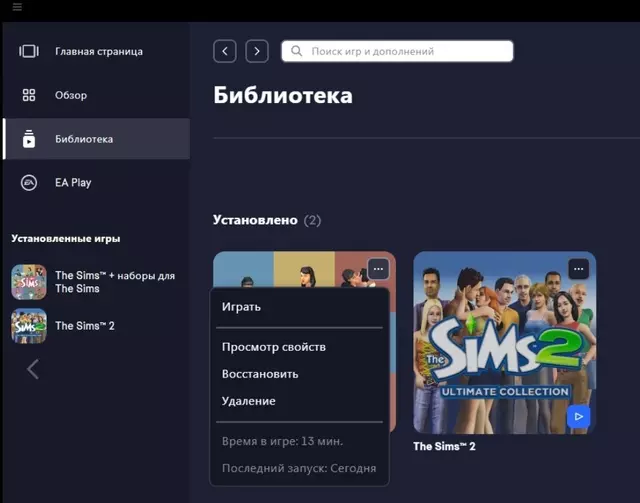Open the hamburger menu icon
The width and height of the screenshot is (640, 503).
pos(17,7)
